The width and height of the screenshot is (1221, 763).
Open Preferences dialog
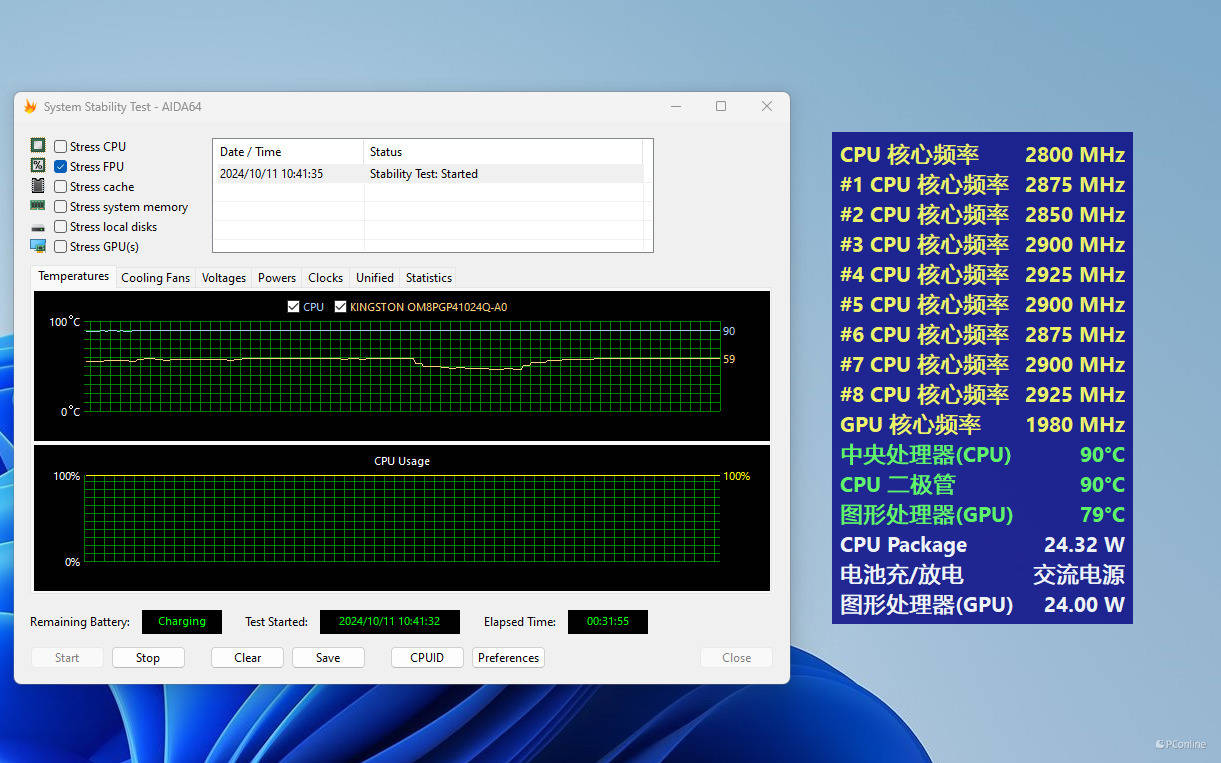tap(508, 658)
